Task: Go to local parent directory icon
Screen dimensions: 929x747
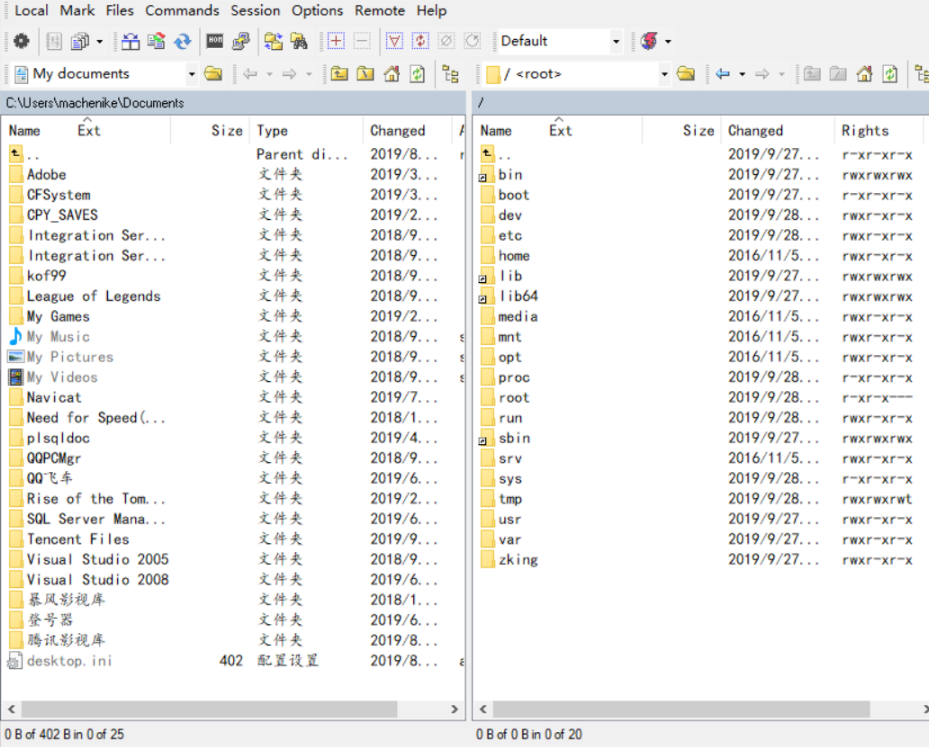Action: [339, 73]
